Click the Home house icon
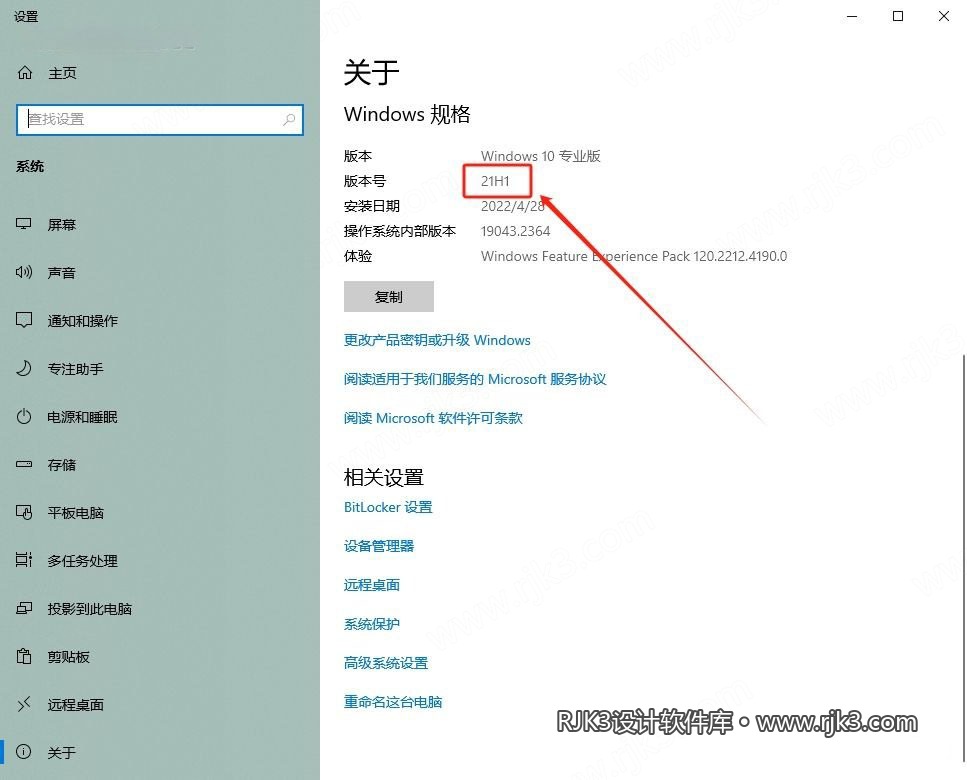 pyautogui.click(x=25, y=73)
